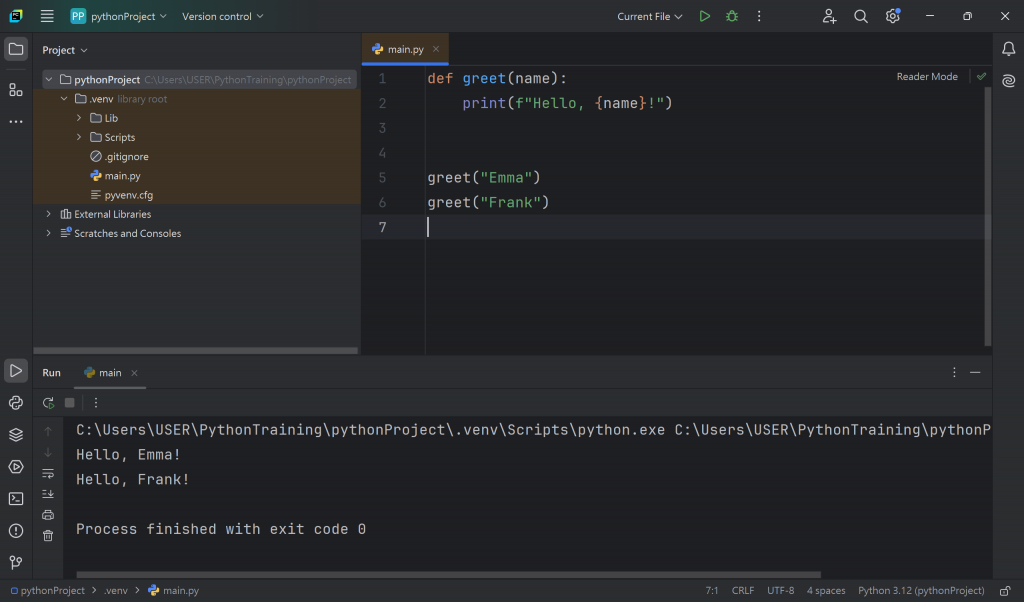Open the Terminal tool window
The height and width of the screenshot is (602, 1024).
[16, 499]
